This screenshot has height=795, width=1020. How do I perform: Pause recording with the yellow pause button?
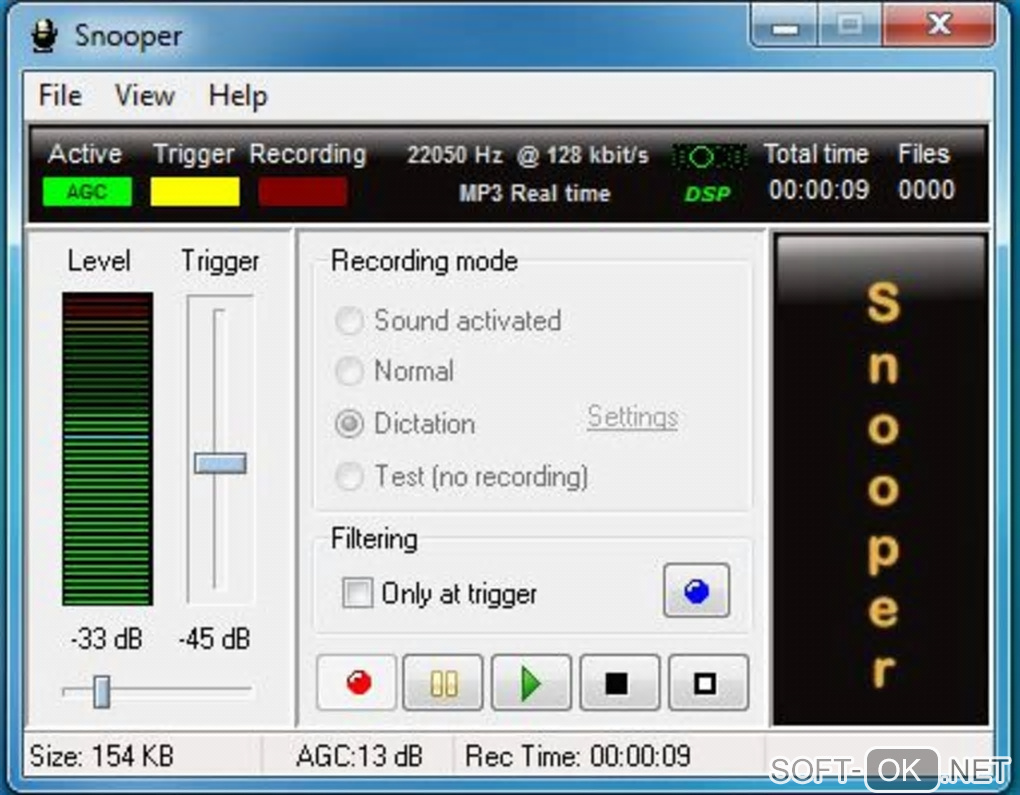443,682
